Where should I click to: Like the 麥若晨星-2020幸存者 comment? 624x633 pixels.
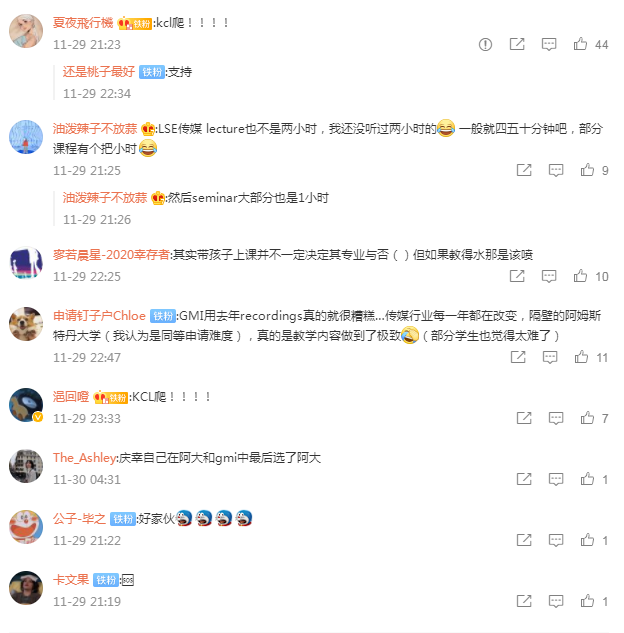click(x=580, y=276)
